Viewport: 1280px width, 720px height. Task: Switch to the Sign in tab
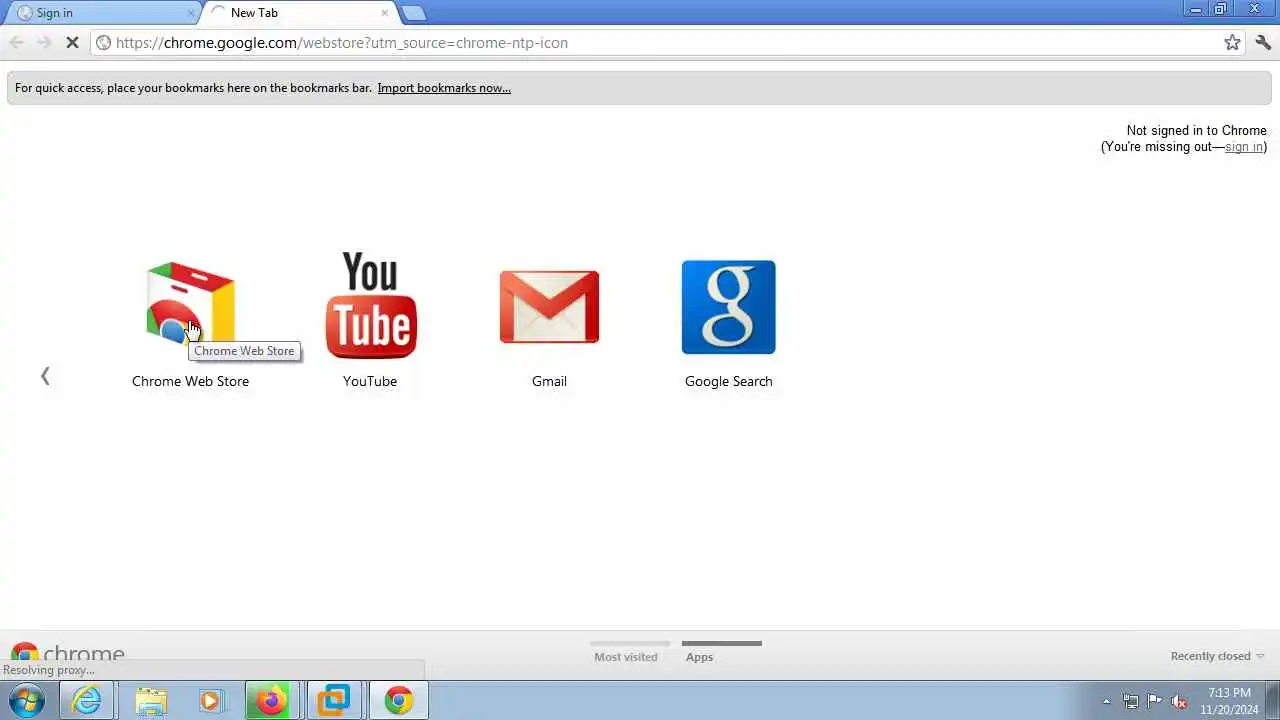(102, 13)
